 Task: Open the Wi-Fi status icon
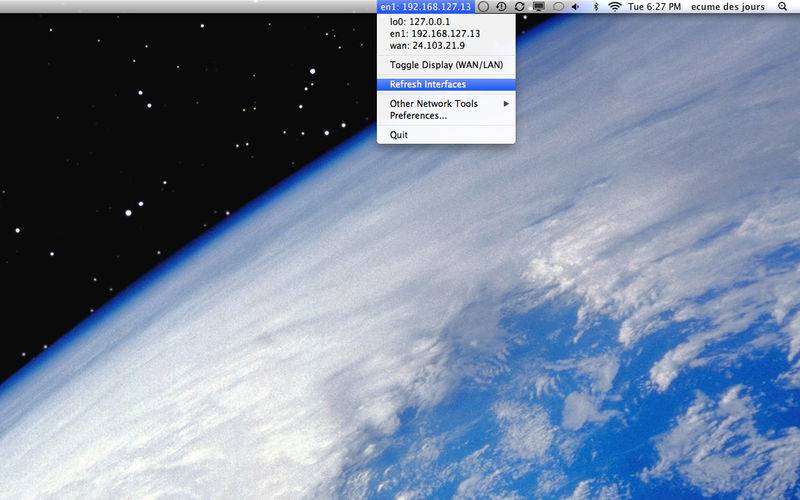tap(615, 7)
